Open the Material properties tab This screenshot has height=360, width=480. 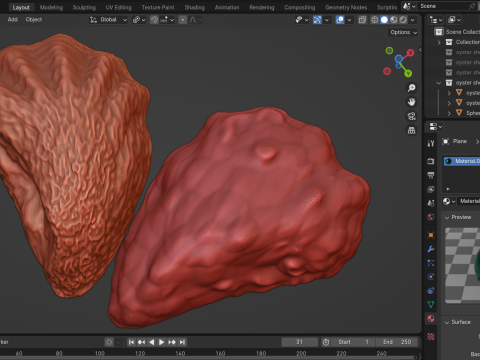pyautogui.click(x=431, y=318)
